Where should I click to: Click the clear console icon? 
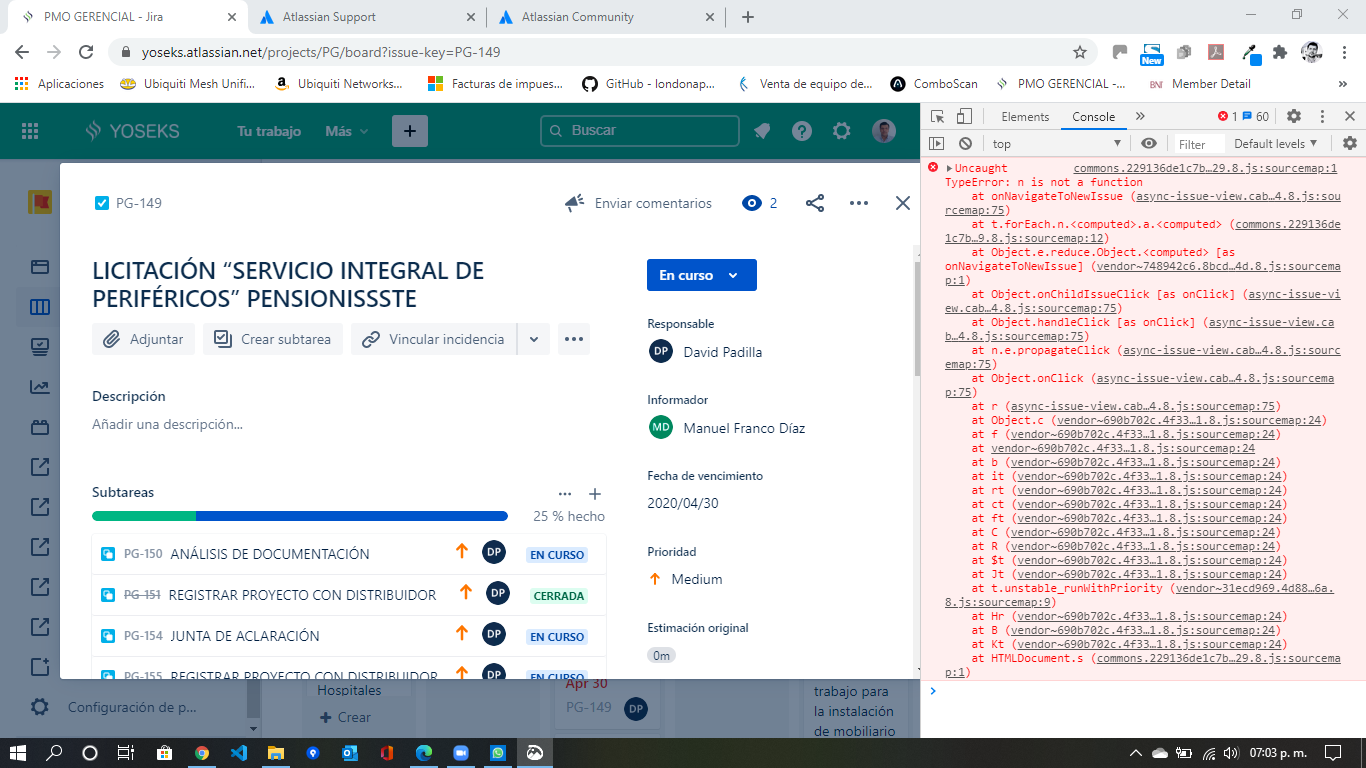(x=965, y=144)
